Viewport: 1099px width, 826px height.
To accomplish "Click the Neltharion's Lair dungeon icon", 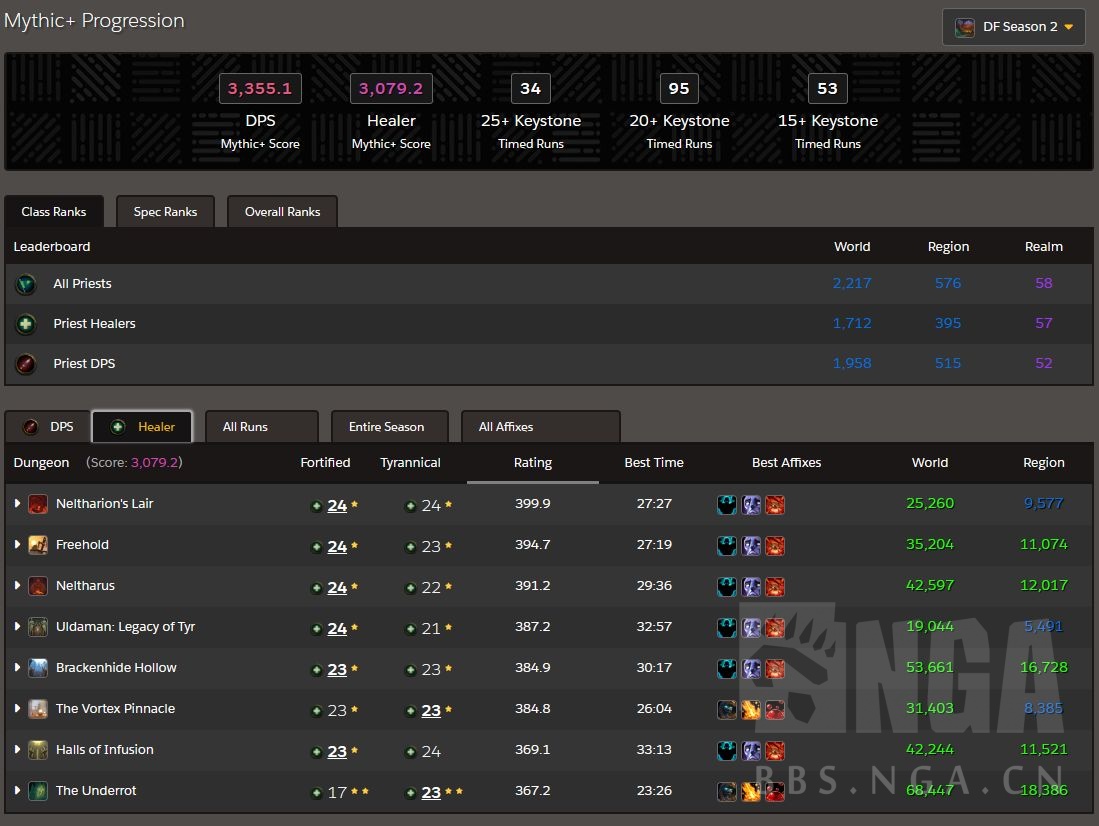I will point(38,504).
